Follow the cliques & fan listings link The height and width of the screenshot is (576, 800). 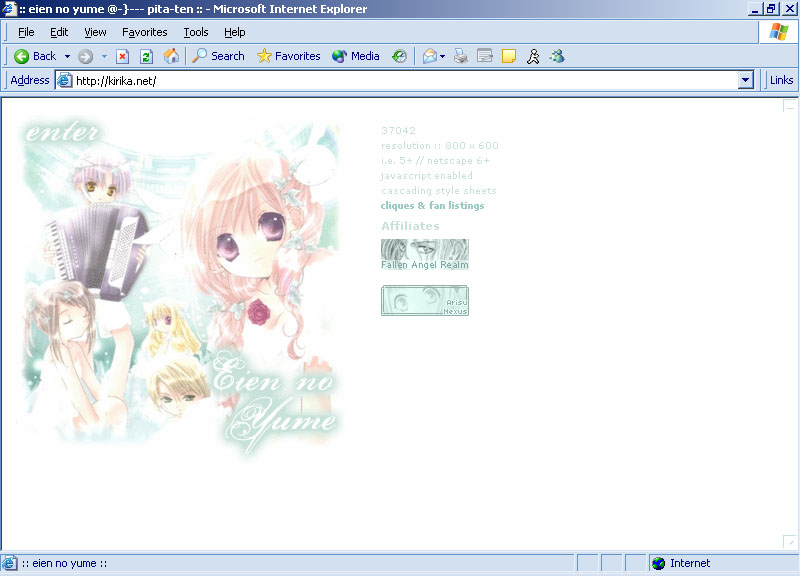(432, 206)
